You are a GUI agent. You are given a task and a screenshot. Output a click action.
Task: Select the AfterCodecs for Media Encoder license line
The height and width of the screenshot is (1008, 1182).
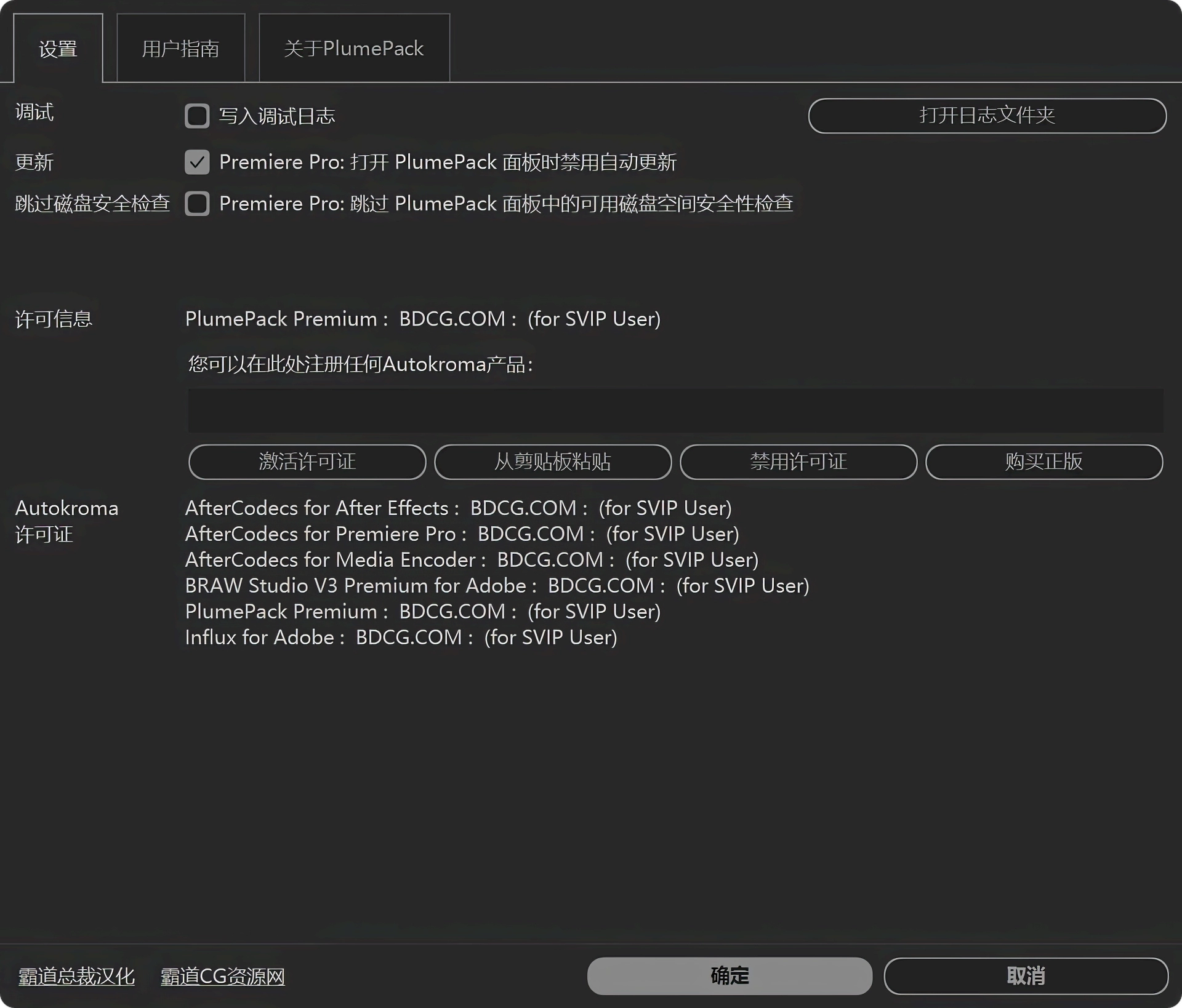472,560
